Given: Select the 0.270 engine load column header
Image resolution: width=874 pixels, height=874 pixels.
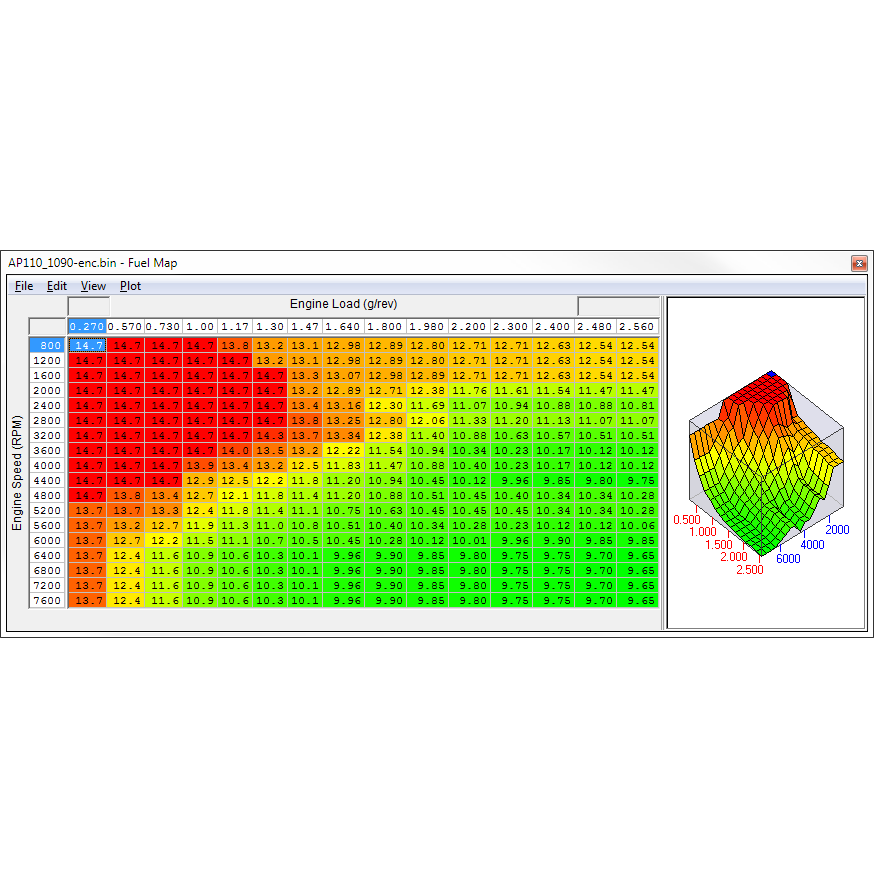Looking at the screenshot, I should pyautogui.click(x=87, y=327).
